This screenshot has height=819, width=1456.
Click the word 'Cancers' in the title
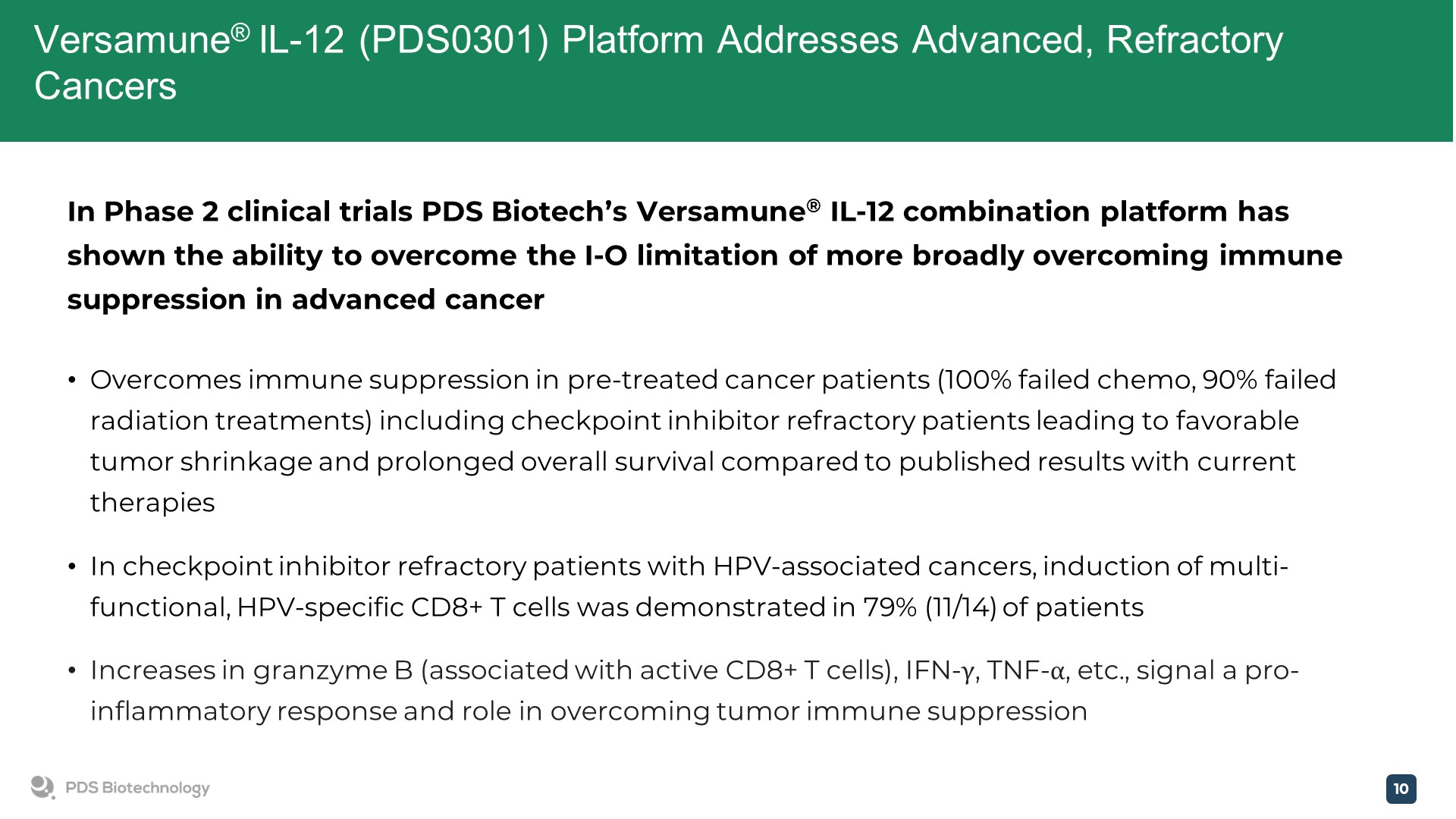(x=105, y=86)
